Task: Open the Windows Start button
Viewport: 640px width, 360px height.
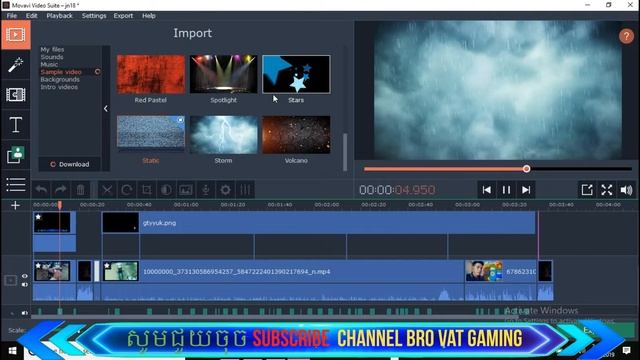Action: [12, 351]
